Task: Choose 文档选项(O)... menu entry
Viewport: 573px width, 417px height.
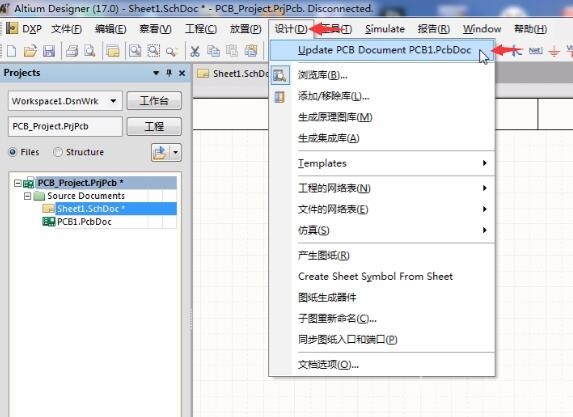Action: tap(382, 365)
